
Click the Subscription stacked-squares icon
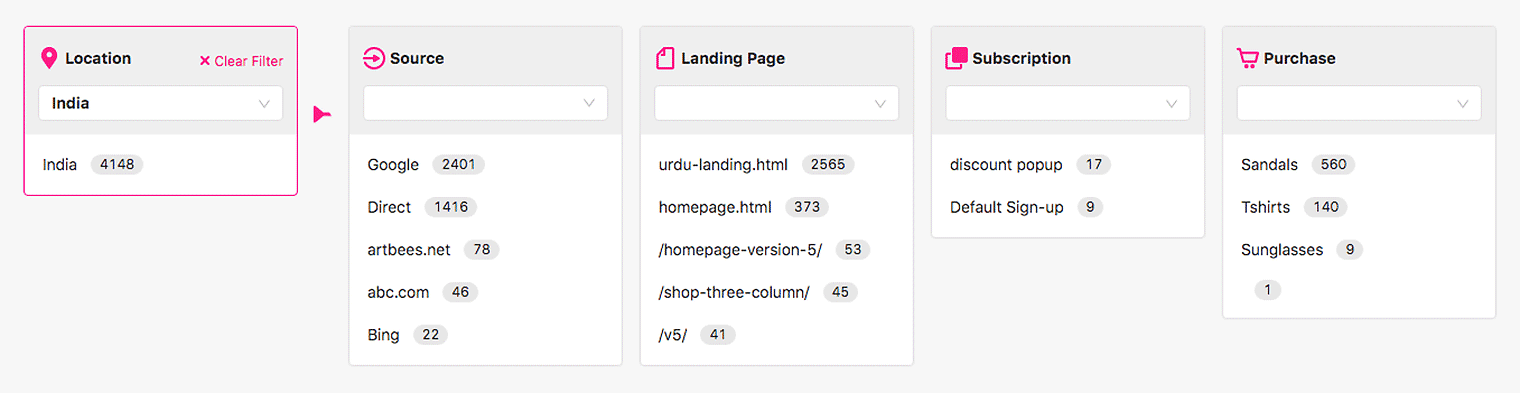tap(956, 59)
